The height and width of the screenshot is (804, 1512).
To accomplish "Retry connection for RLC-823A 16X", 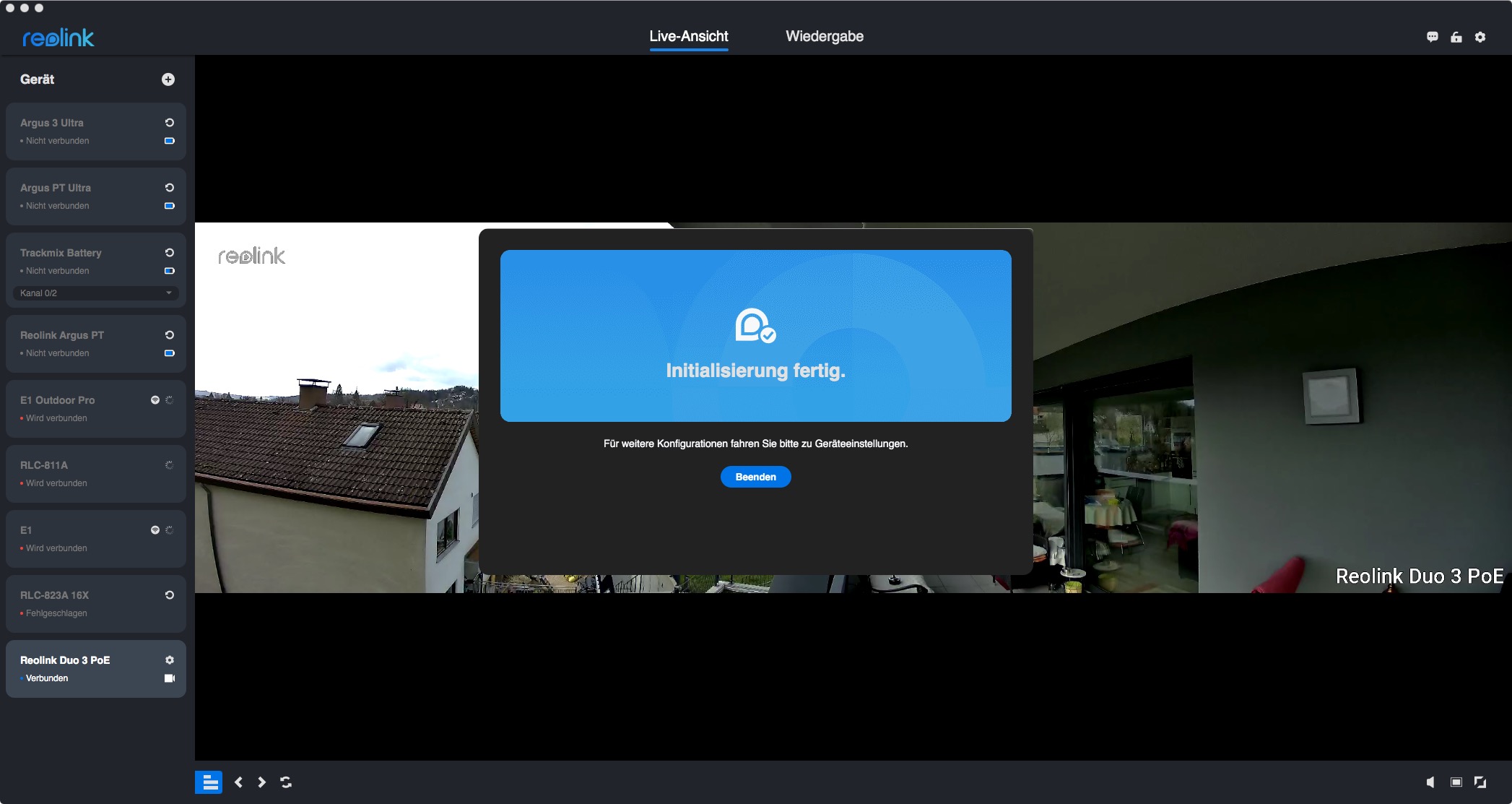I will (169, 595).
